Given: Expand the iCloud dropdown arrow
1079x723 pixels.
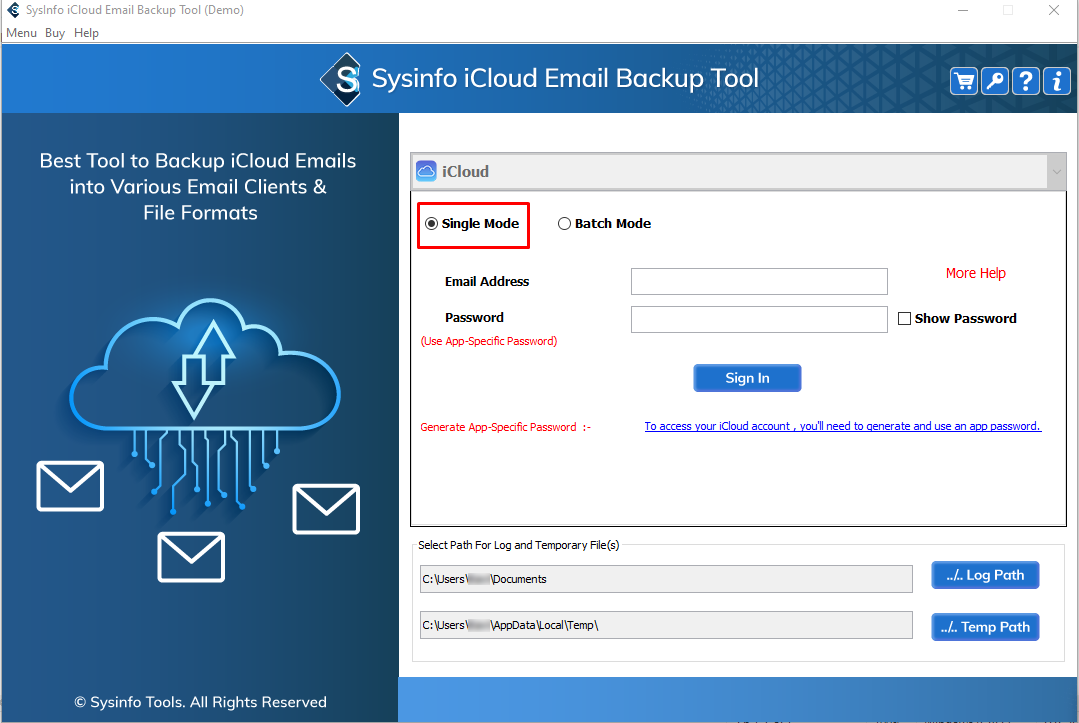Looking at the screenshot, I should tap(1057, 172).
